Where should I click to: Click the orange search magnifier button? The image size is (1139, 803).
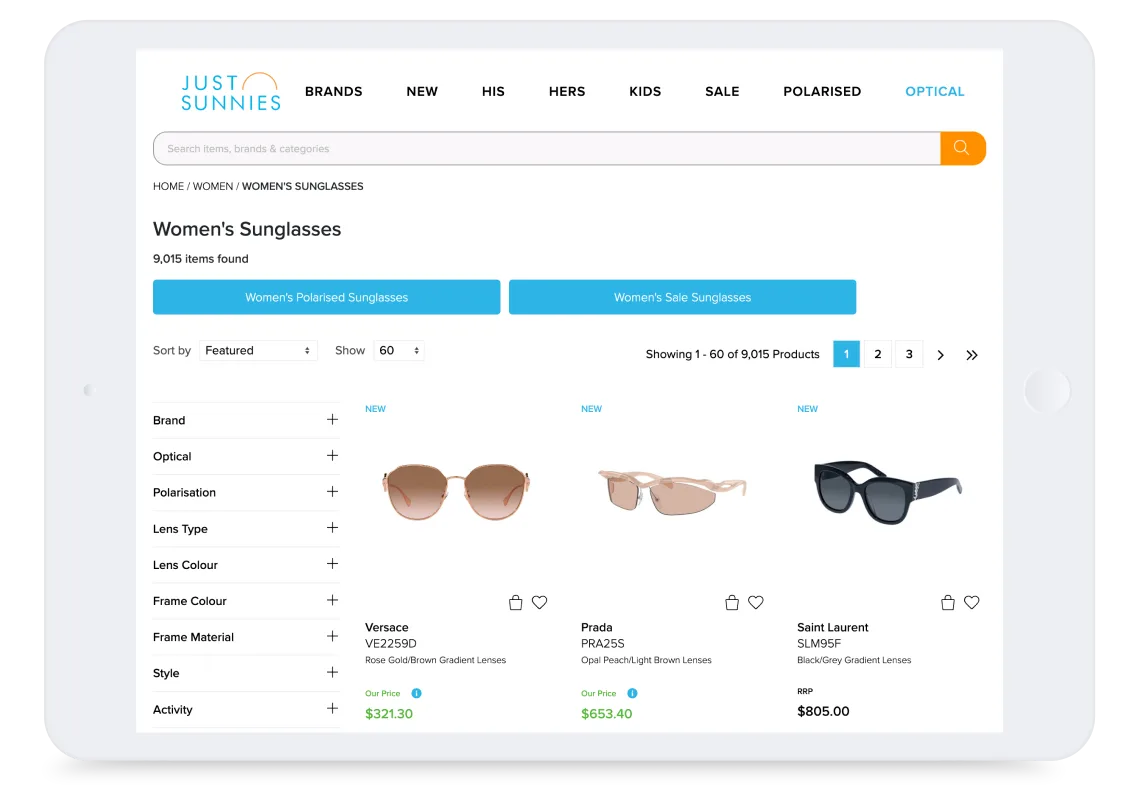pos(962,148)
